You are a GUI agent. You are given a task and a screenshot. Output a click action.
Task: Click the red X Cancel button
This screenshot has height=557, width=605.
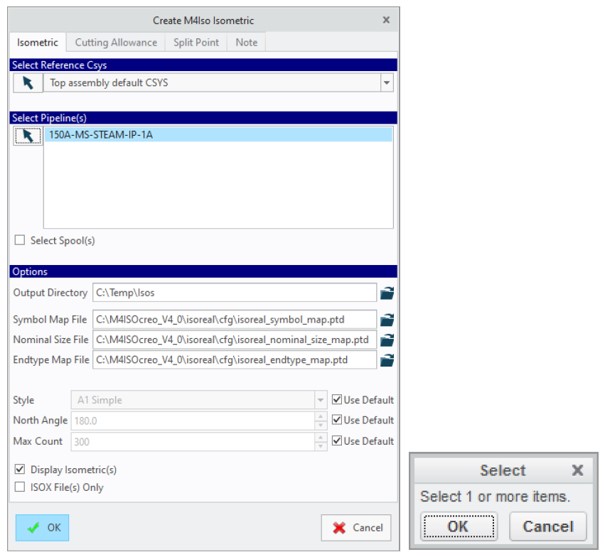tap(356, 527)
